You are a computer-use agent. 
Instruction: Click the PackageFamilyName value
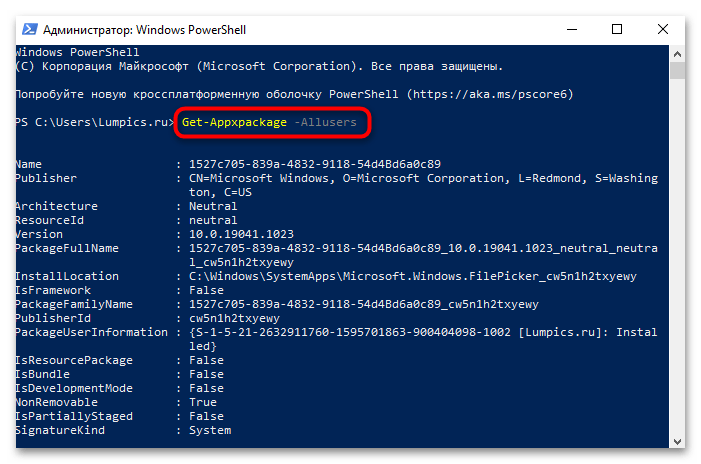click(363, 304)
